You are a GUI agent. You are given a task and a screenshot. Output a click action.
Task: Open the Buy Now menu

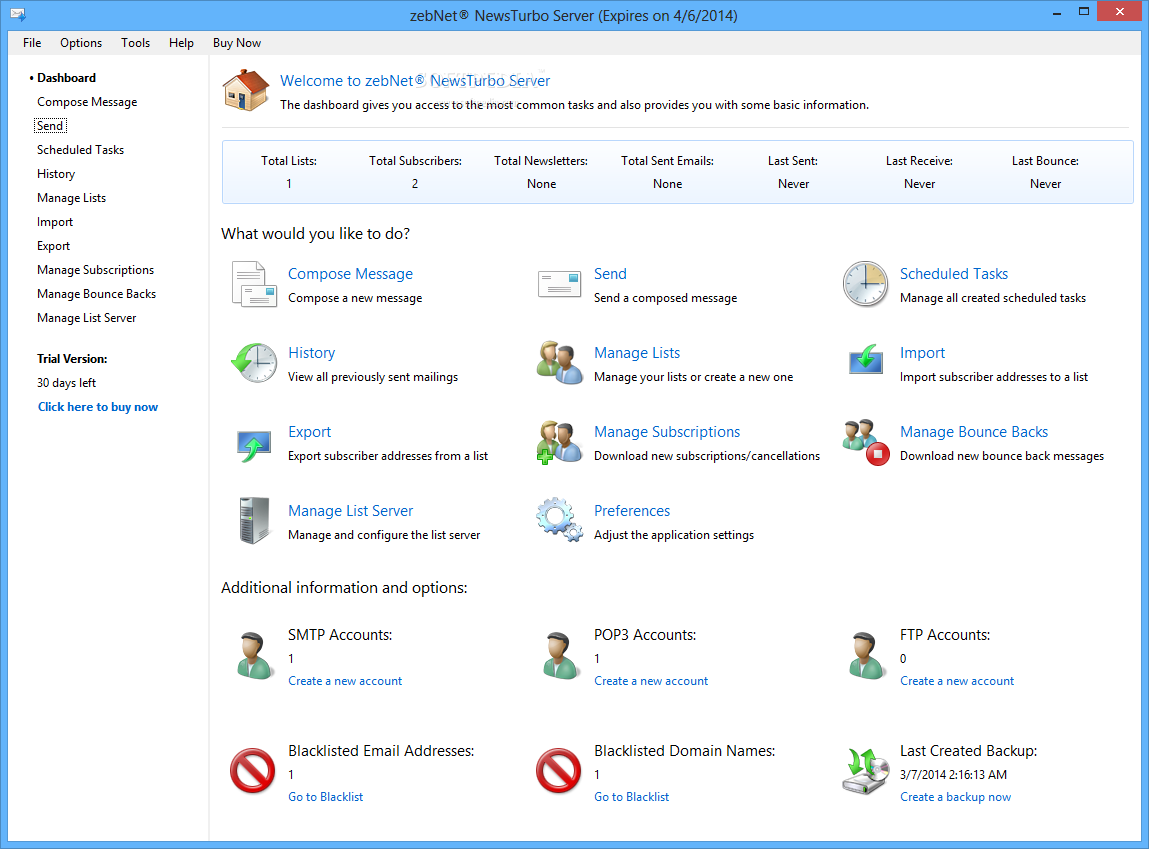237,42
